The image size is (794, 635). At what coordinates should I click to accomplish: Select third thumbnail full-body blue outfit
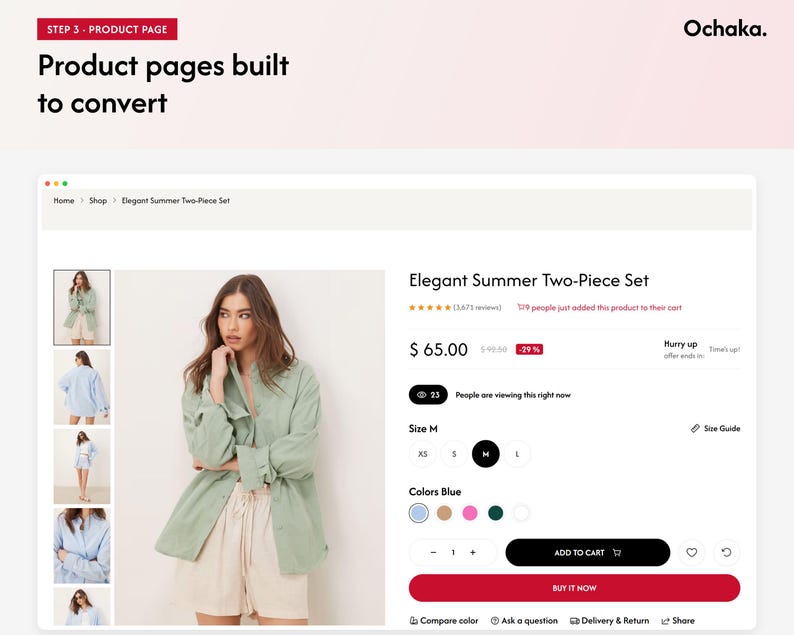[82, 466]
